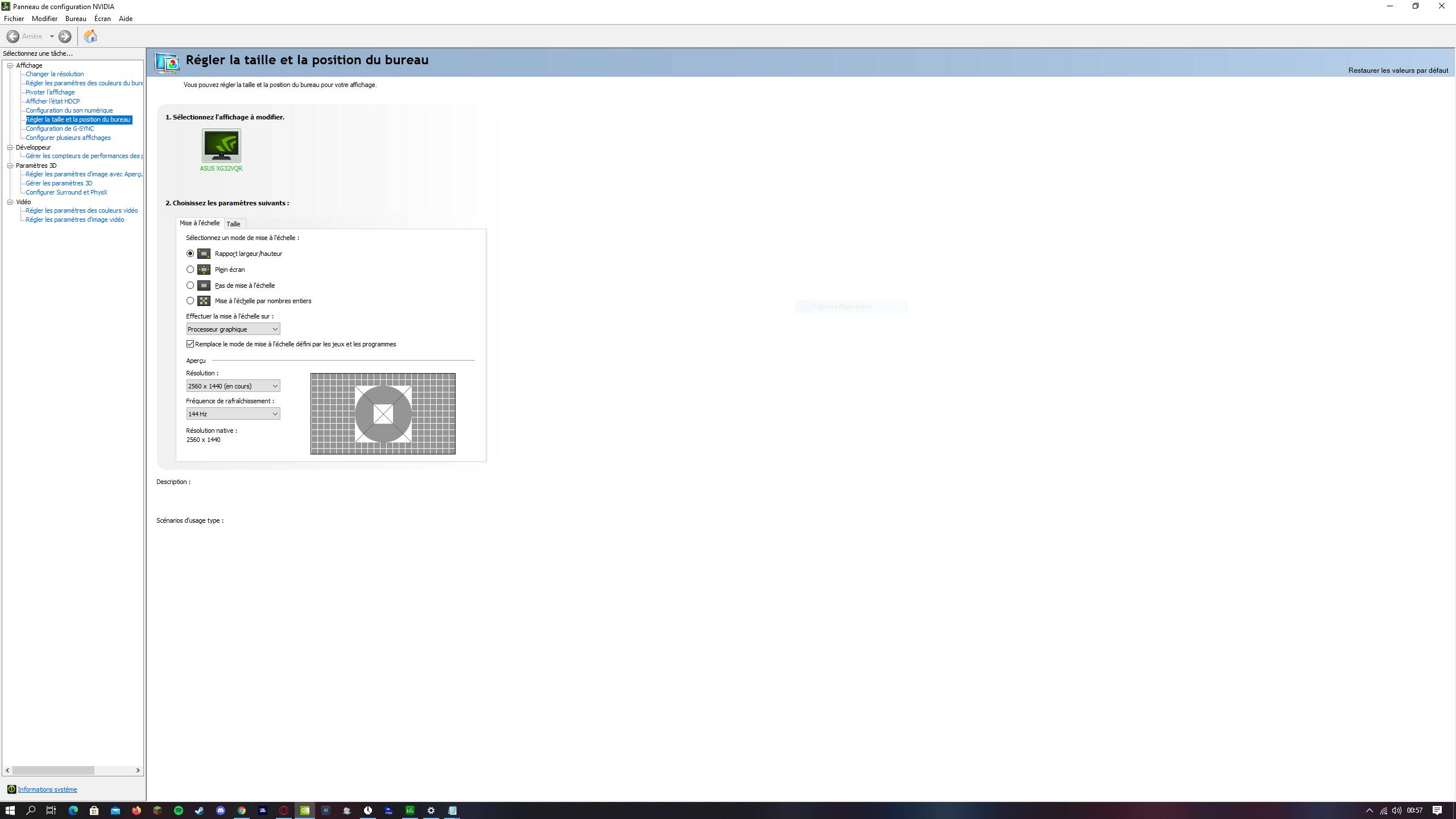Select Pas de mise à l'échelle option
Screen dimensions: 1456x819
[191, 286]
